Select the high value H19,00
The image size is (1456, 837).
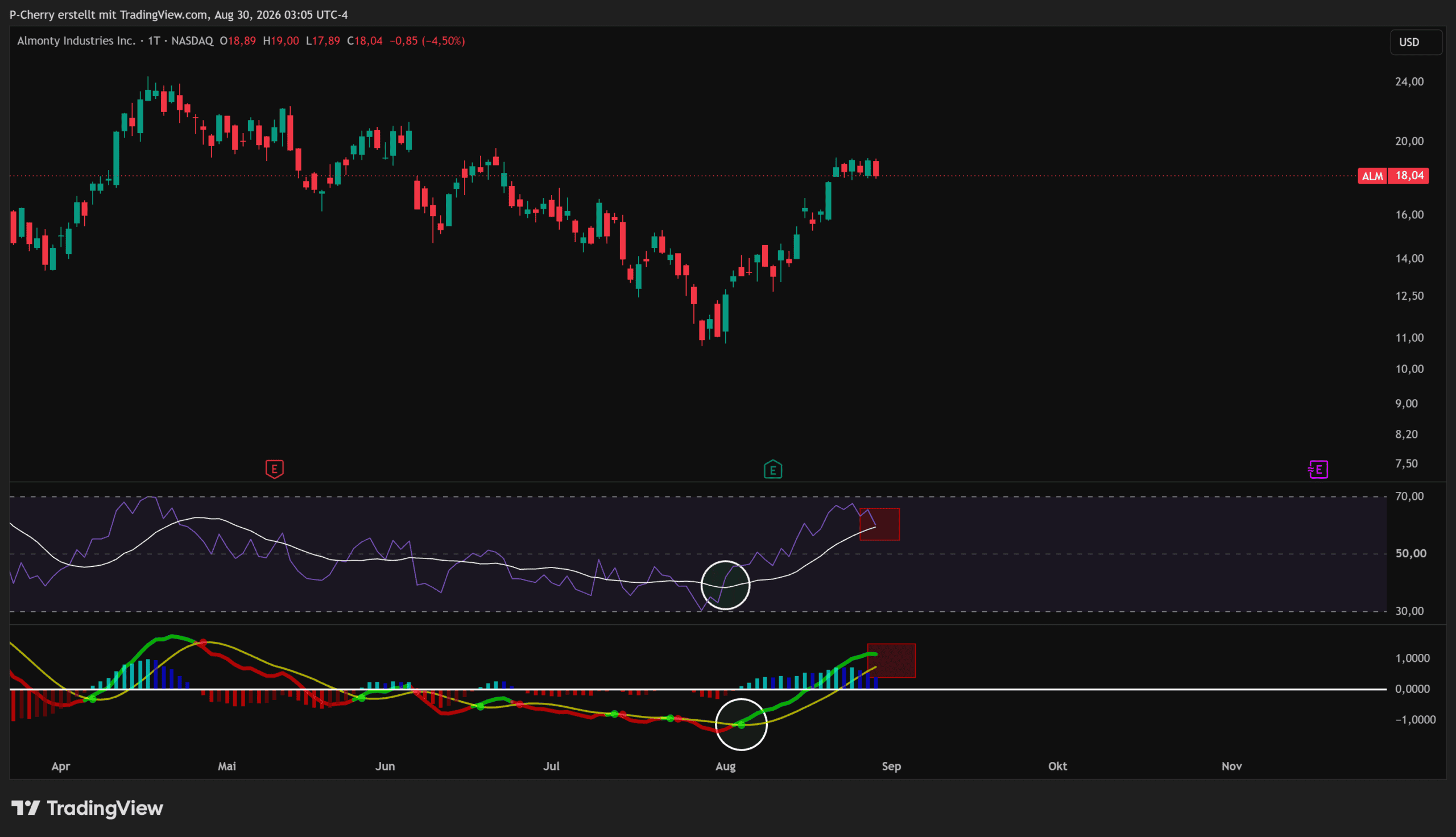pos(281,41)
